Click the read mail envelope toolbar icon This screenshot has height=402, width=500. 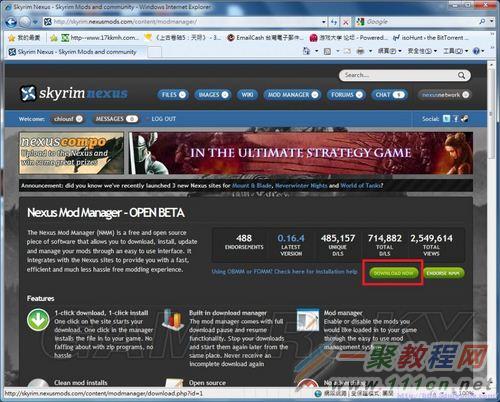click(x=347, y=51)
